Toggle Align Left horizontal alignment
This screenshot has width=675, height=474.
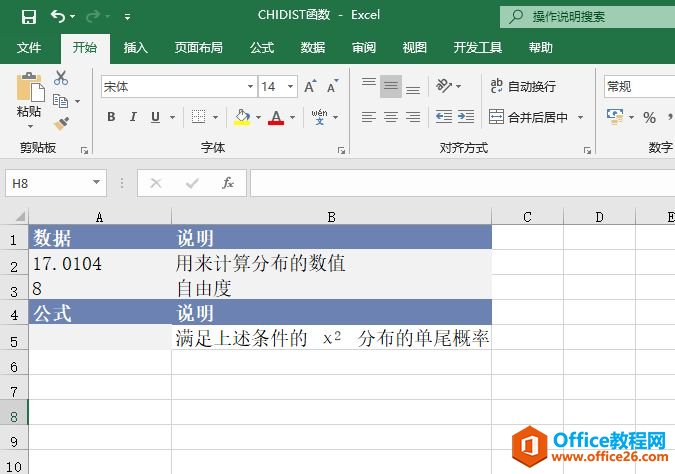click(x=368, y=117)
